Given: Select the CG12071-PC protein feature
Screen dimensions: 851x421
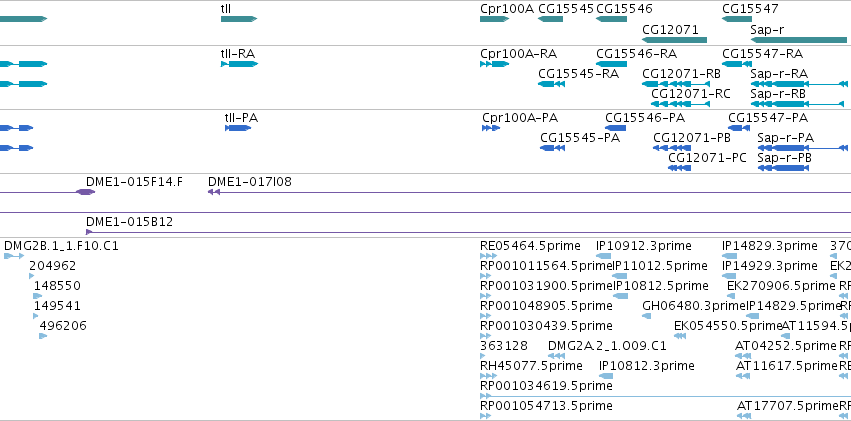Looking at the screenshot, I should (x=679, y=168).
